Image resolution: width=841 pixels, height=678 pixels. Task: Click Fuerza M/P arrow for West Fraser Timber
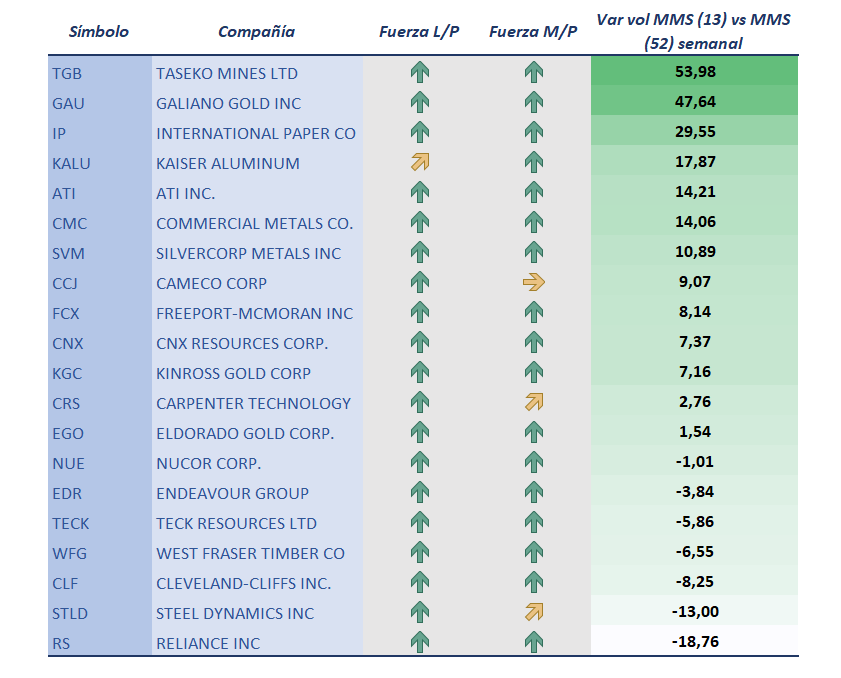(x=534, y=552)
